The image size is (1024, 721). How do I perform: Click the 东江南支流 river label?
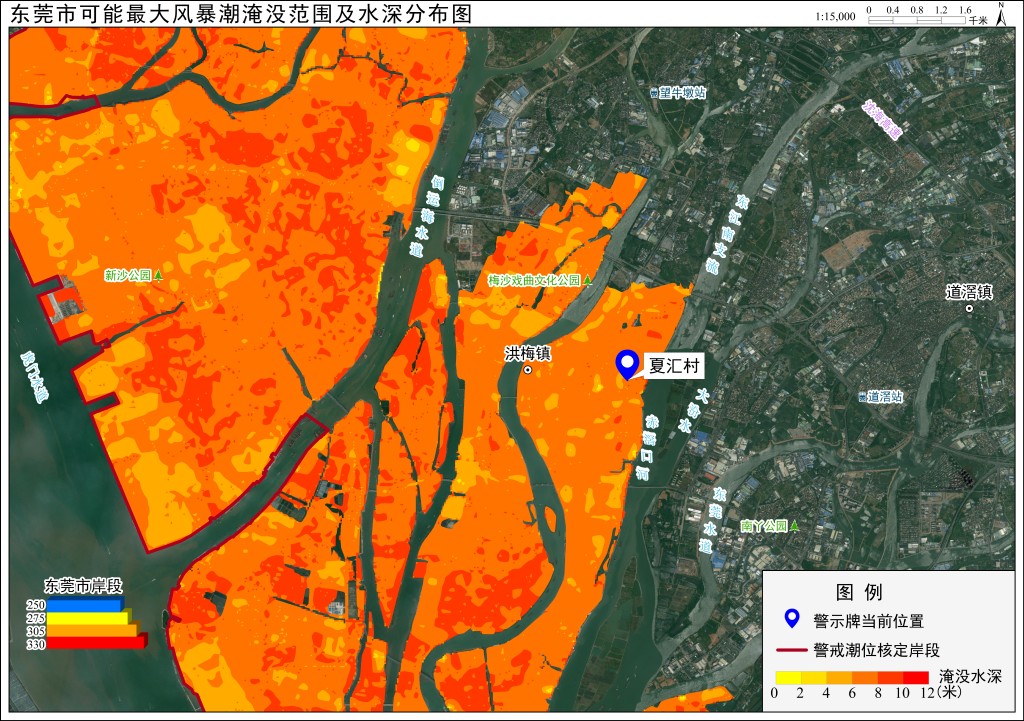tap(727, 233)
